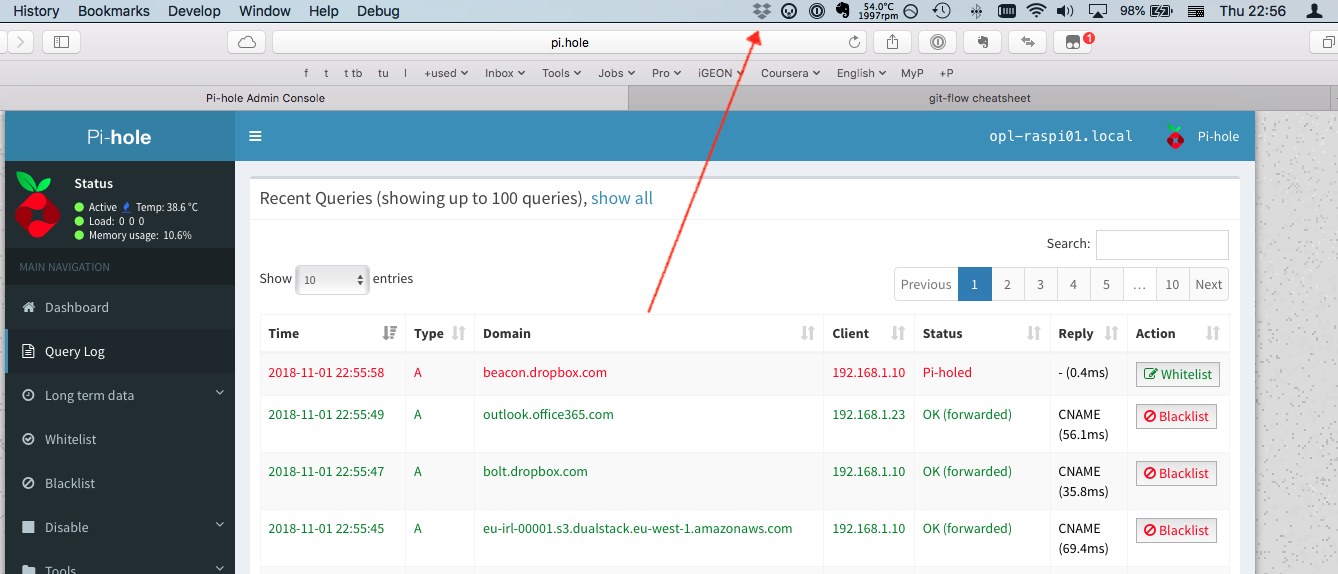The image size is (1338, 574).
Task: Click the double-arrow extension in Safari toolbar
Action: [x=1027, y=42]
